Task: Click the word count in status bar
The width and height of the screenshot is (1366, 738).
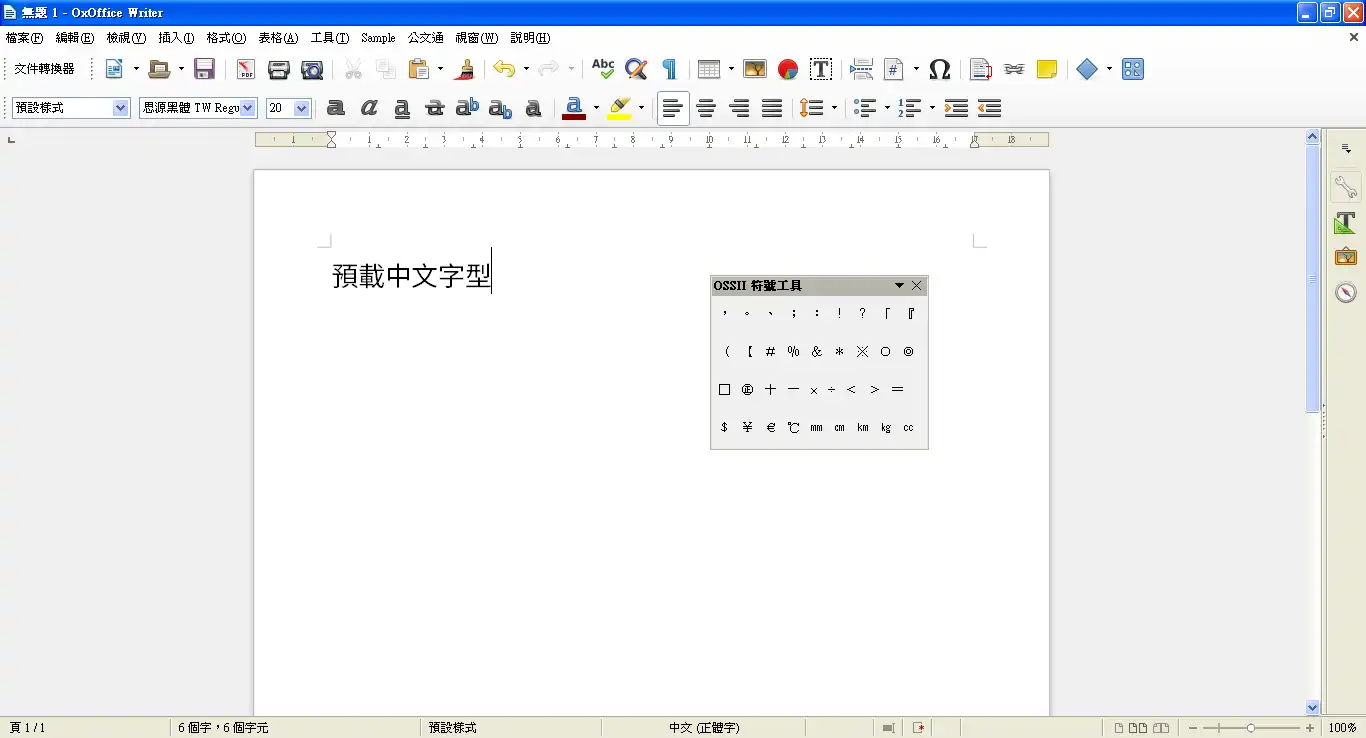Action: pyautogui.click(x=223, y=728)
